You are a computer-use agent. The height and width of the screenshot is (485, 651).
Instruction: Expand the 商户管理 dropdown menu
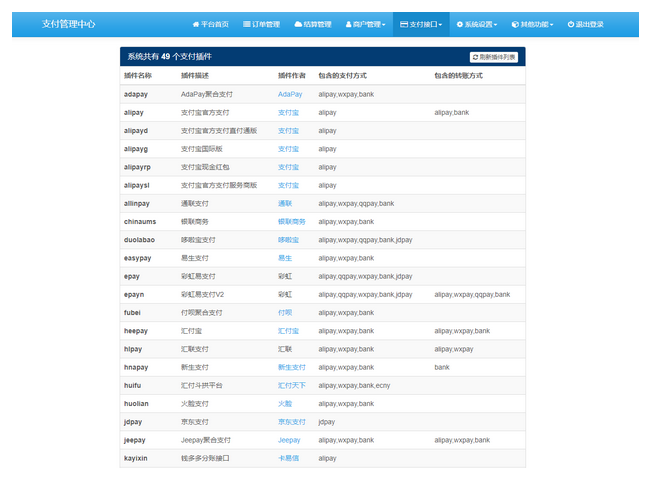(365, 24)
